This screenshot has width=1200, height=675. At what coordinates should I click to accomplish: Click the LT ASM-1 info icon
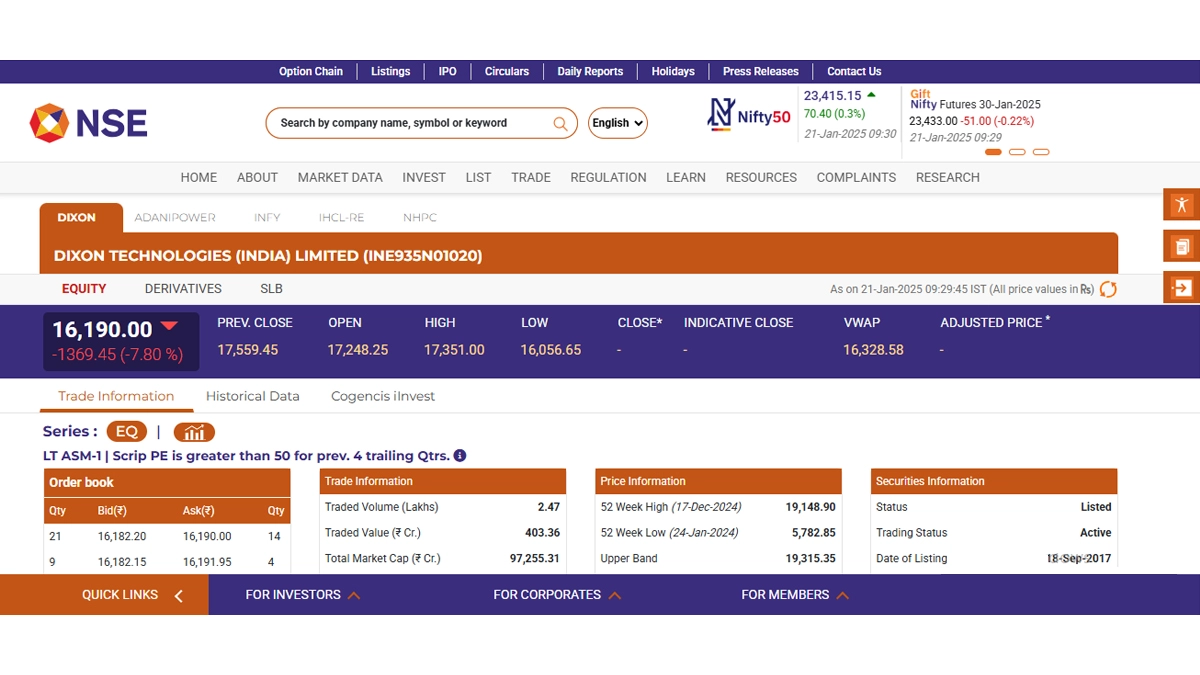coord(460,456)
